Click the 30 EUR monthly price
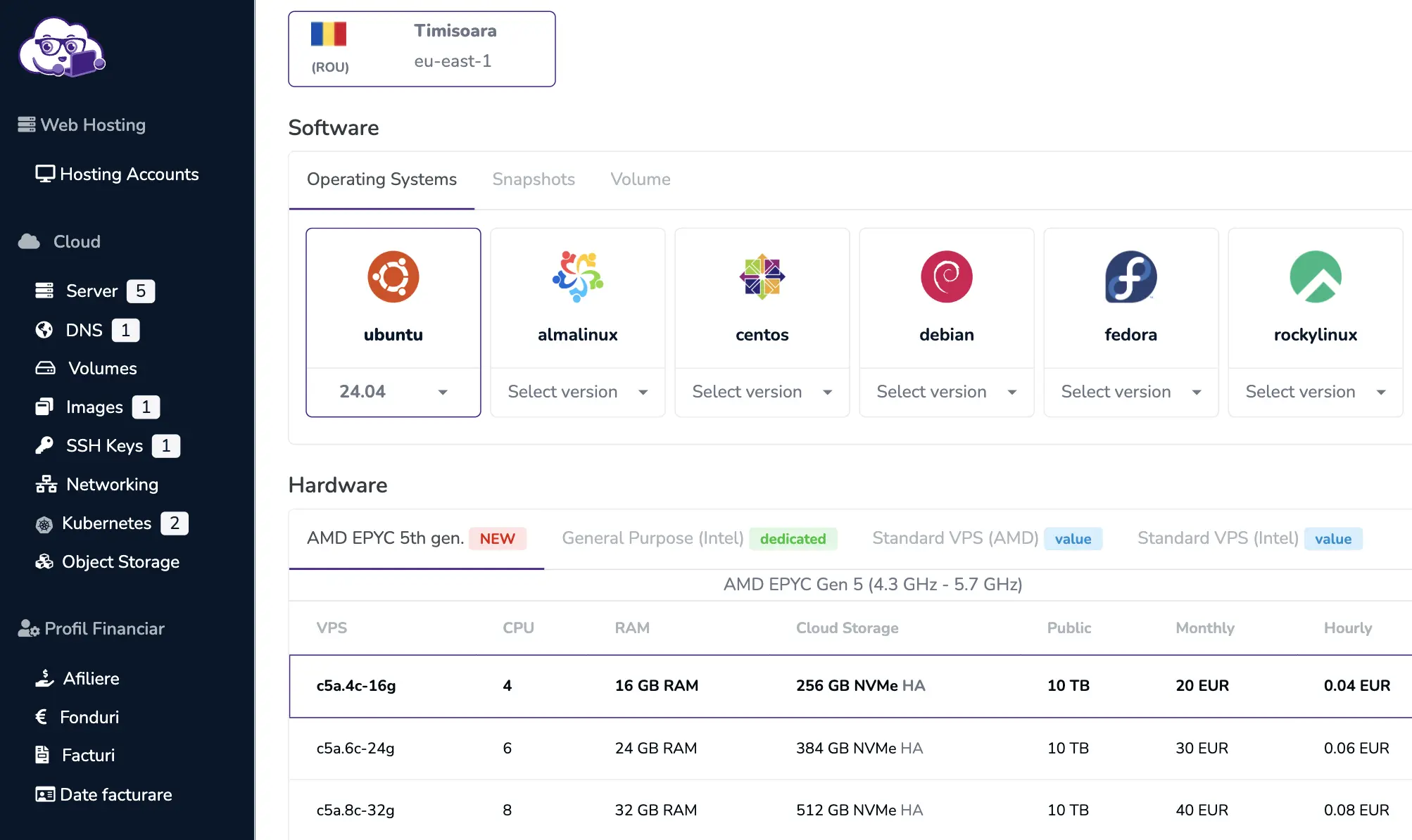1412x840 pixels. tap(1202, 748)
